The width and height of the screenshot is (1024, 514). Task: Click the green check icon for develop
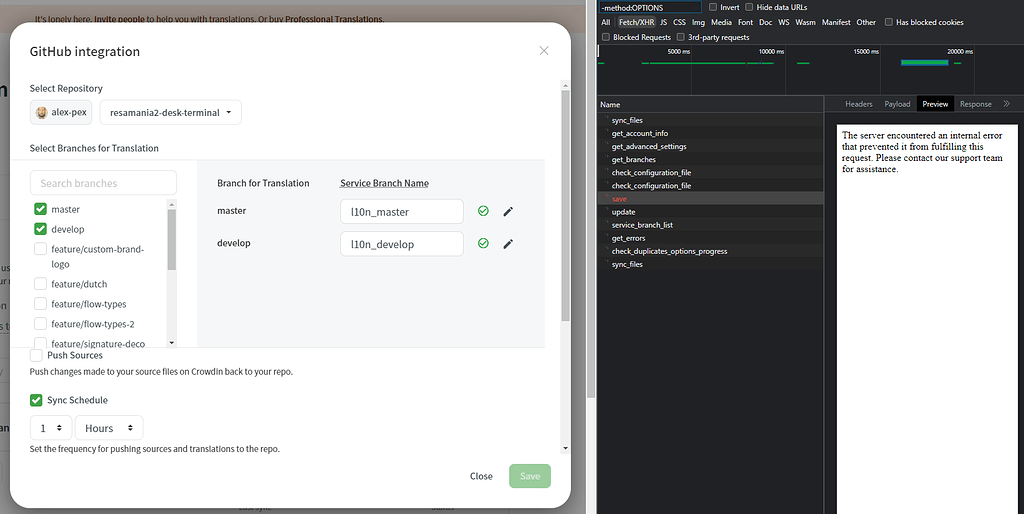coord(483,243)
